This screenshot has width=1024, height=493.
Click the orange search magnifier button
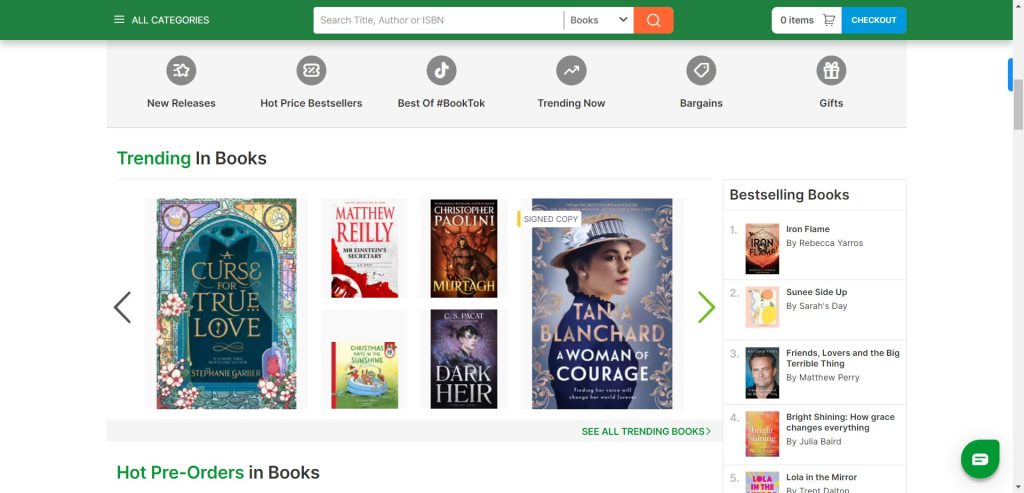653,20
